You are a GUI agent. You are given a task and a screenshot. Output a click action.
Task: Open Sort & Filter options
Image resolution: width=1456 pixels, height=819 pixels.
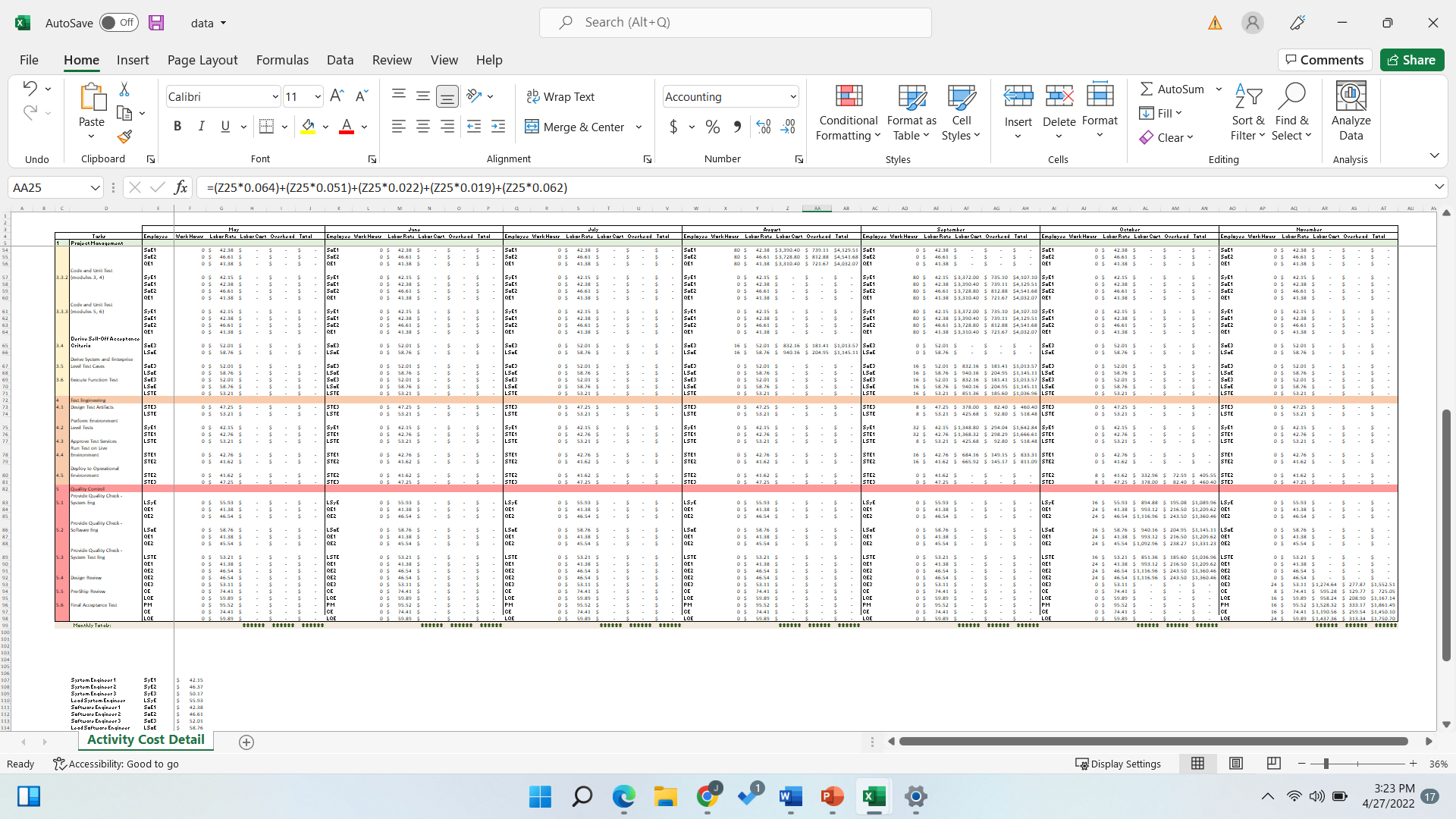tap(1248, 112)
